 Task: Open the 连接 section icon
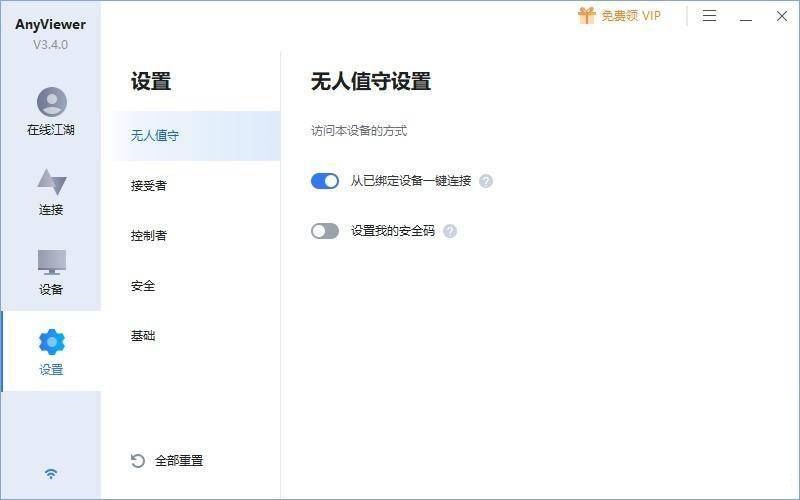pyautogui.click(x=51, y=182)
